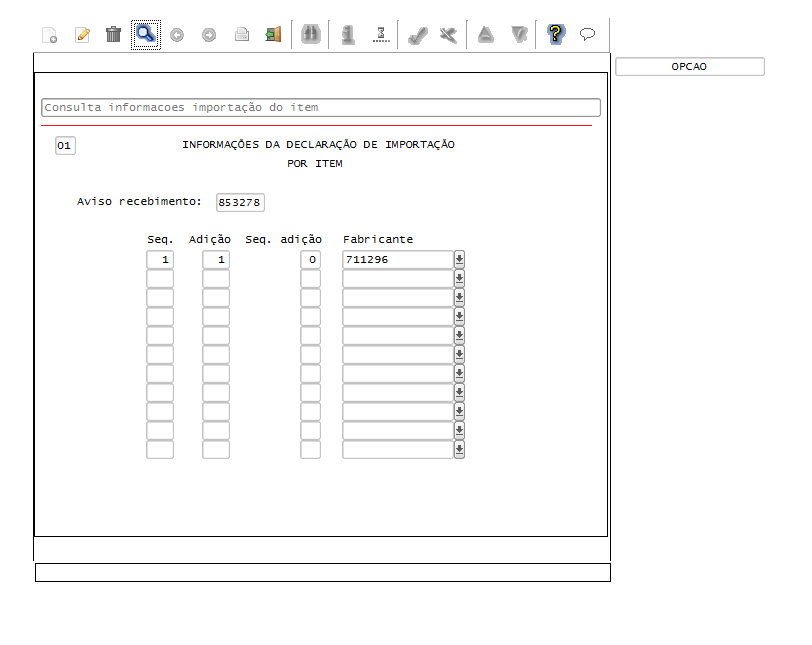The image size is (812, 645).
Task: Click the field showing 01
Action: click(65, 145)
